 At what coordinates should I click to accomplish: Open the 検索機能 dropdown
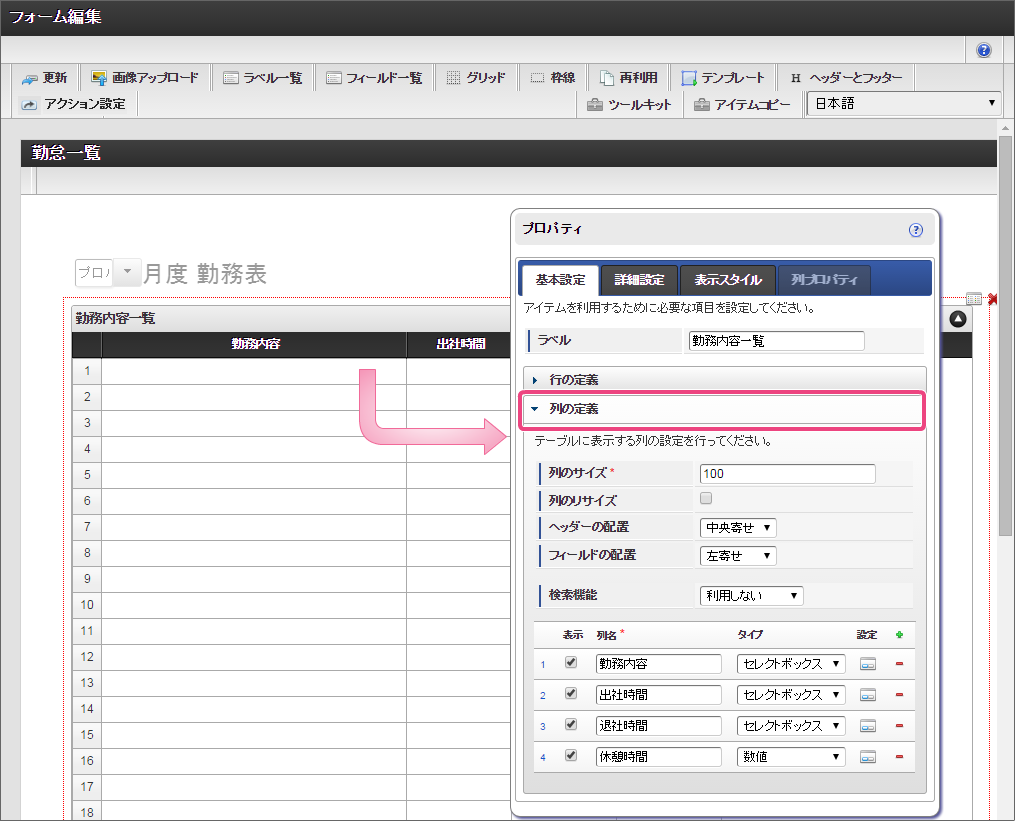(750, 595)
